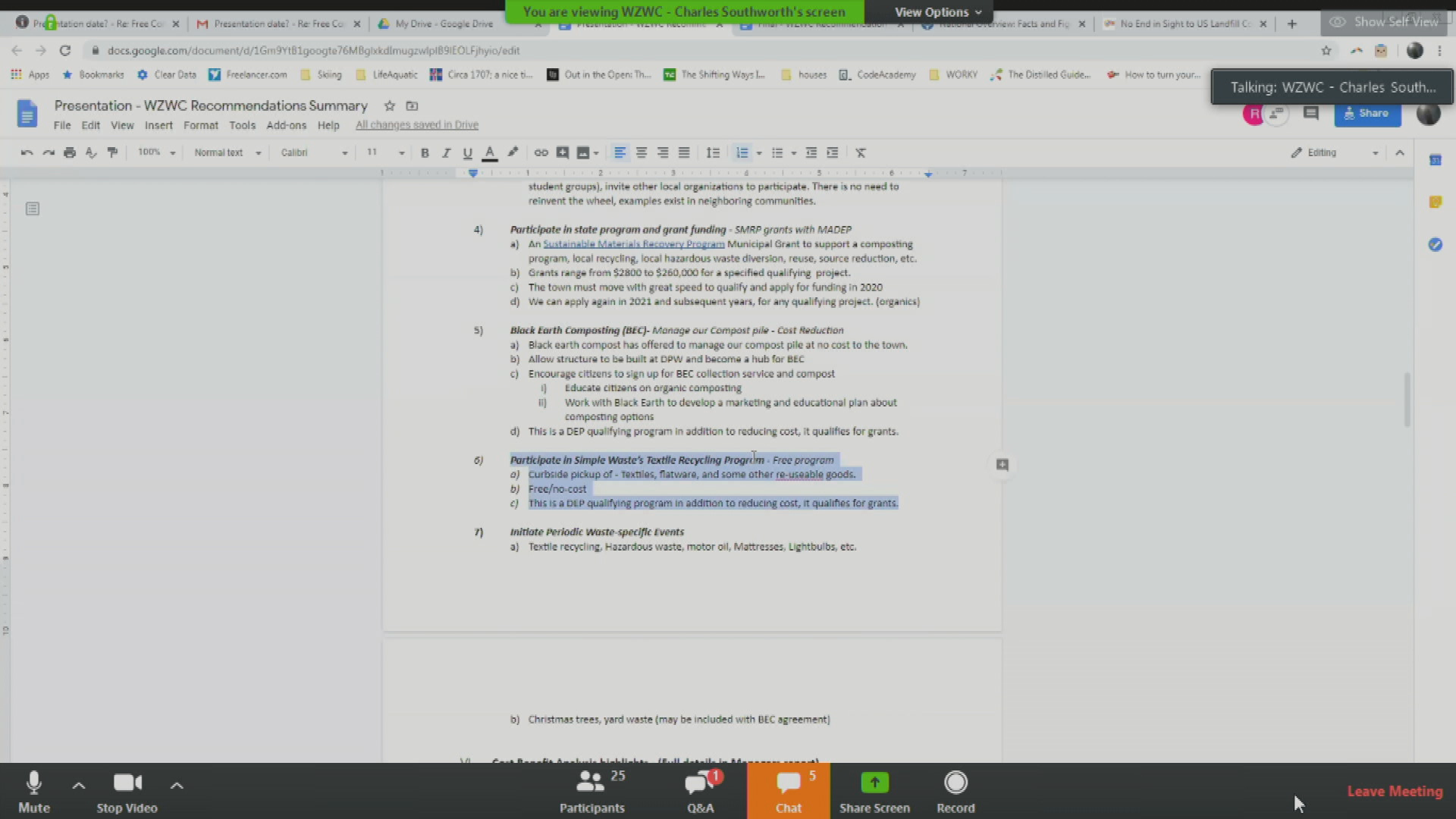The image size is (1456, 819).
Task: Toggle the numbered list button
Action: [742, 152]
